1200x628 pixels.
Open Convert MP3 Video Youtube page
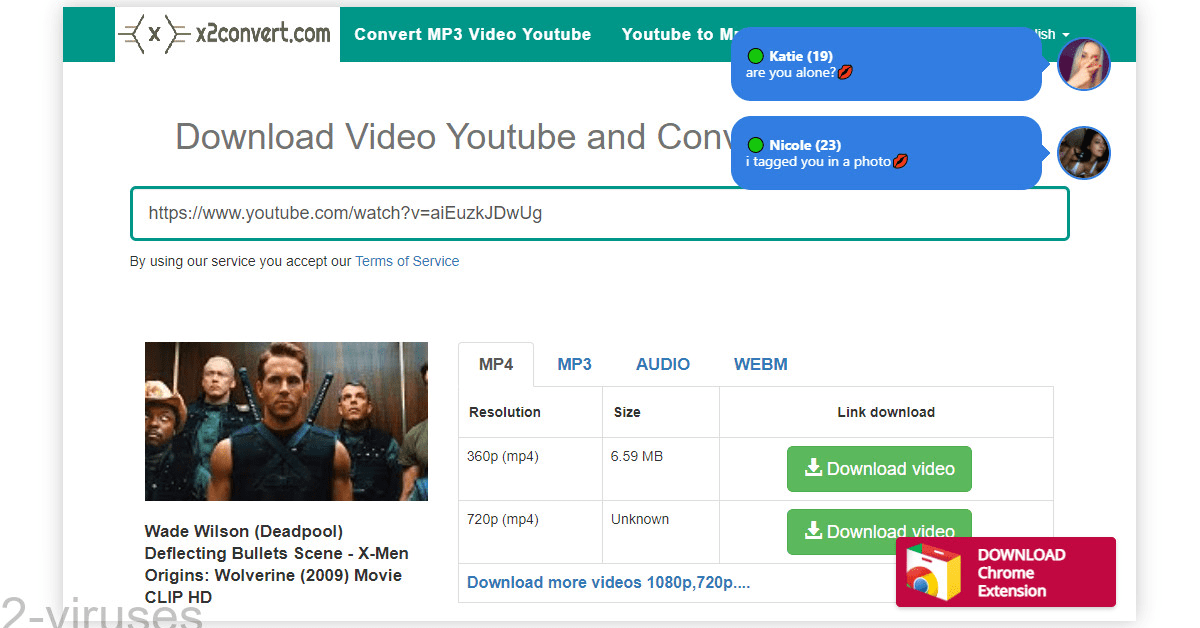pos(472,34)
